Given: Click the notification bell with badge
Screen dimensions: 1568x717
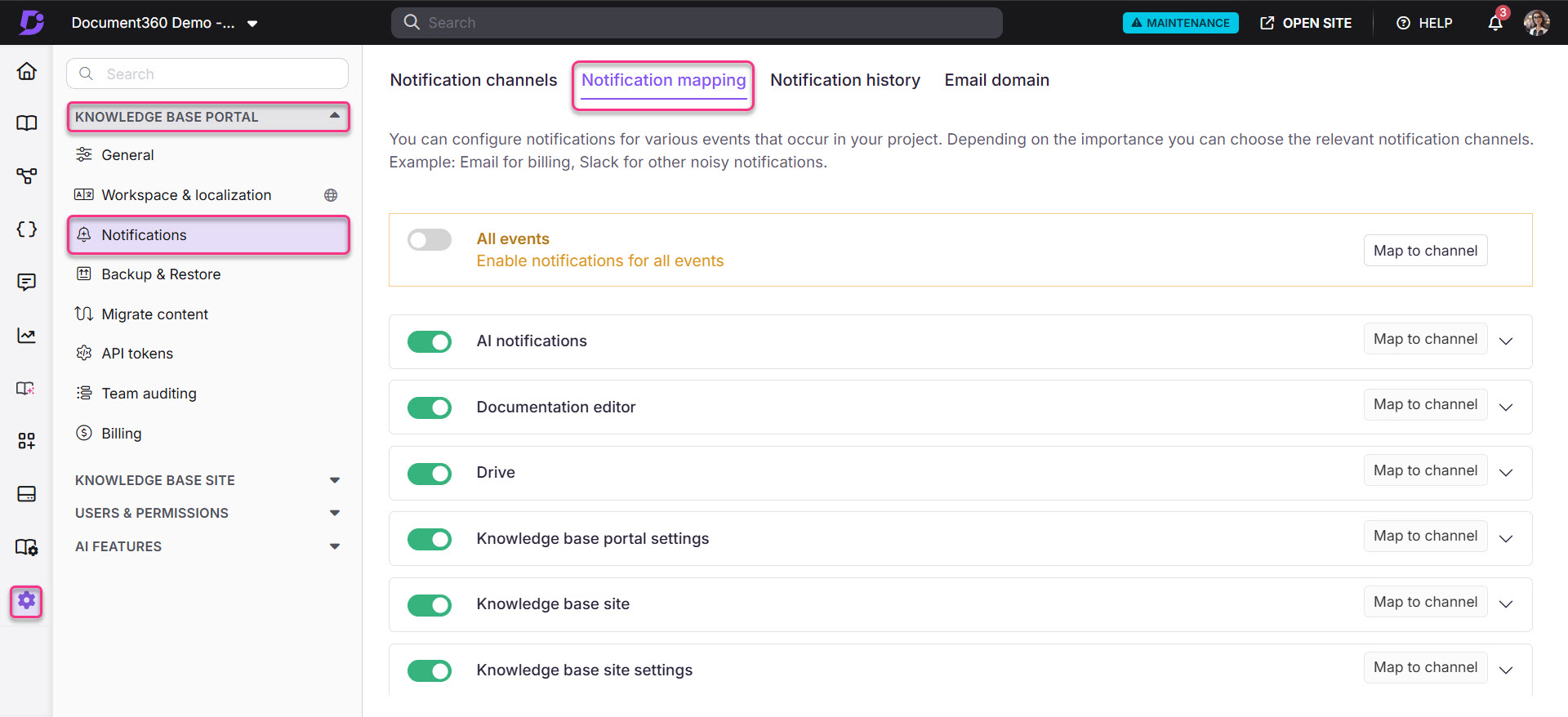Looking at the screenshot, I should [x=1495, y=22].
